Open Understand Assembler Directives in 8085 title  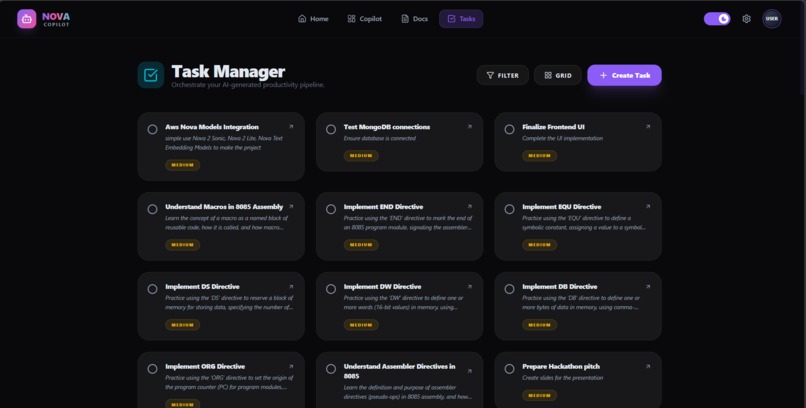click(x=399, y=371)
